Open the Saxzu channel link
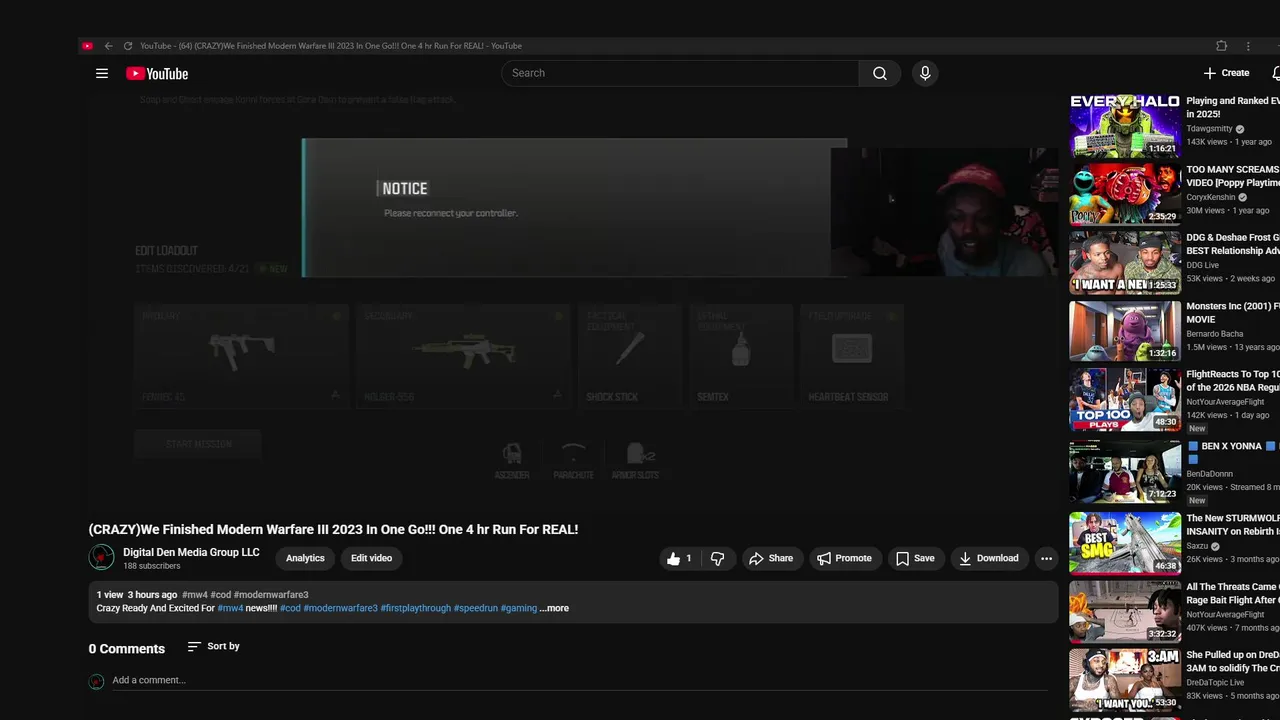This screenshot has width=1280, height=720. pos(1198,547)
